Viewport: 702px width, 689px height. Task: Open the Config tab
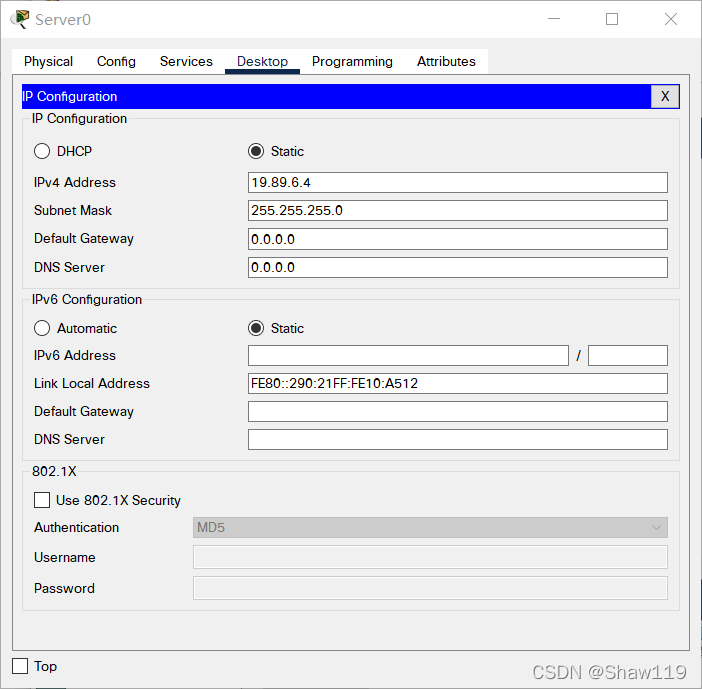[116, 61]
